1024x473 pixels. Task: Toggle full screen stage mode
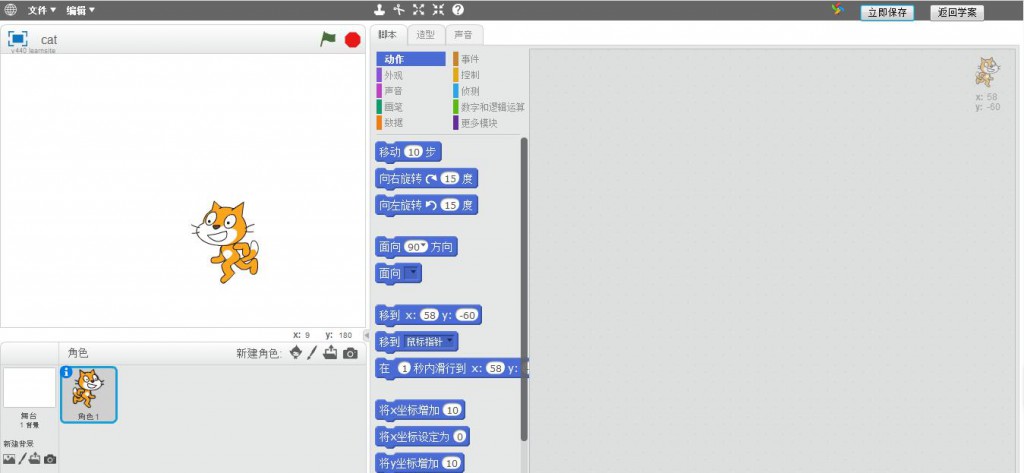point(18,39)
